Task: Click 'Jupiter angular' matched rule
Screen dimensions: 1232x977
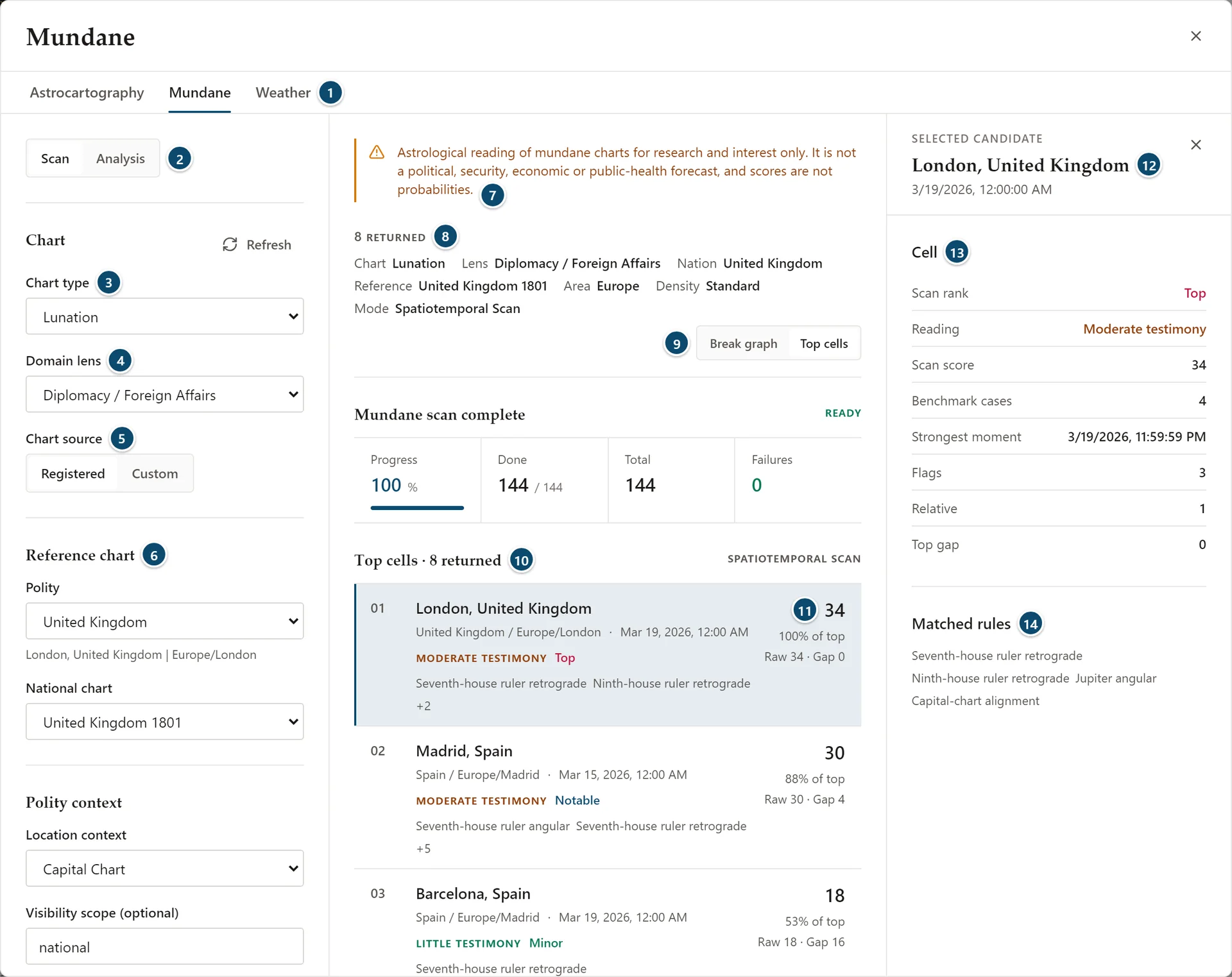Action: 1116,679
